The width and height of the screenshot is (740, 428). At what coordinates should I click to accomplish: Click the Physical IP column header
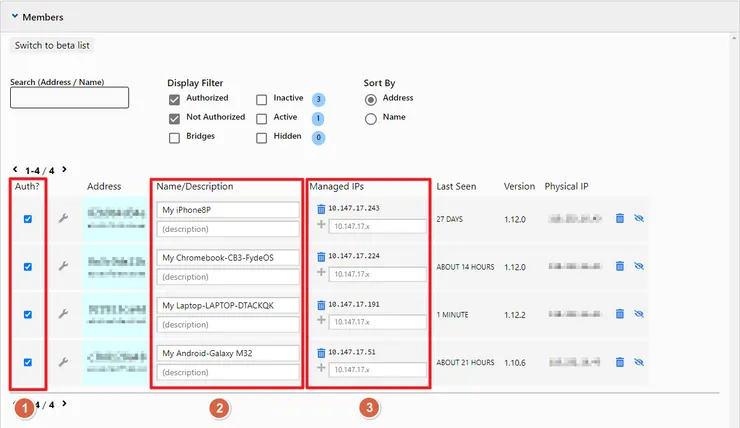point(566,186)
